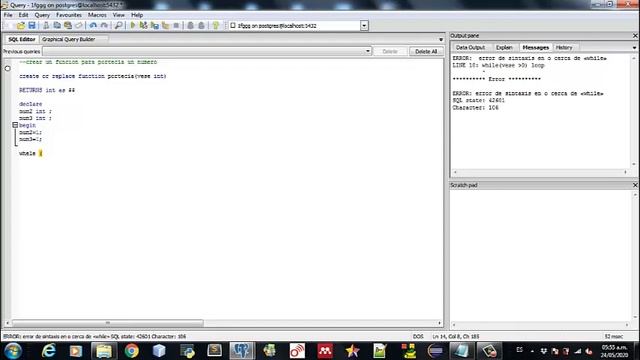This screenshot has height=360, width=640.
Task: Expand the database connection dropdown
Action: click(364, 26)
